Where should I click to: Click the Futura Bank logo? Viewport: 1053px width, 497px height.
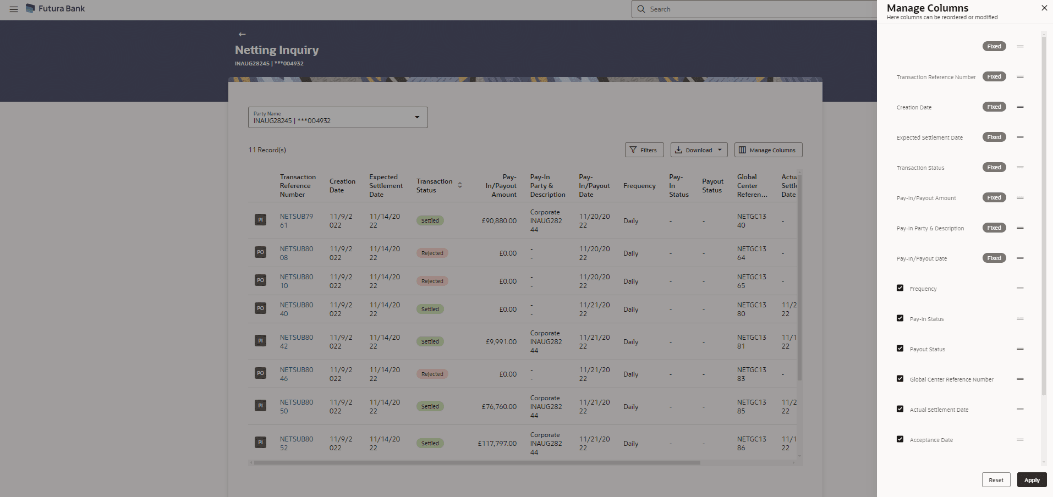coord(55,9)
